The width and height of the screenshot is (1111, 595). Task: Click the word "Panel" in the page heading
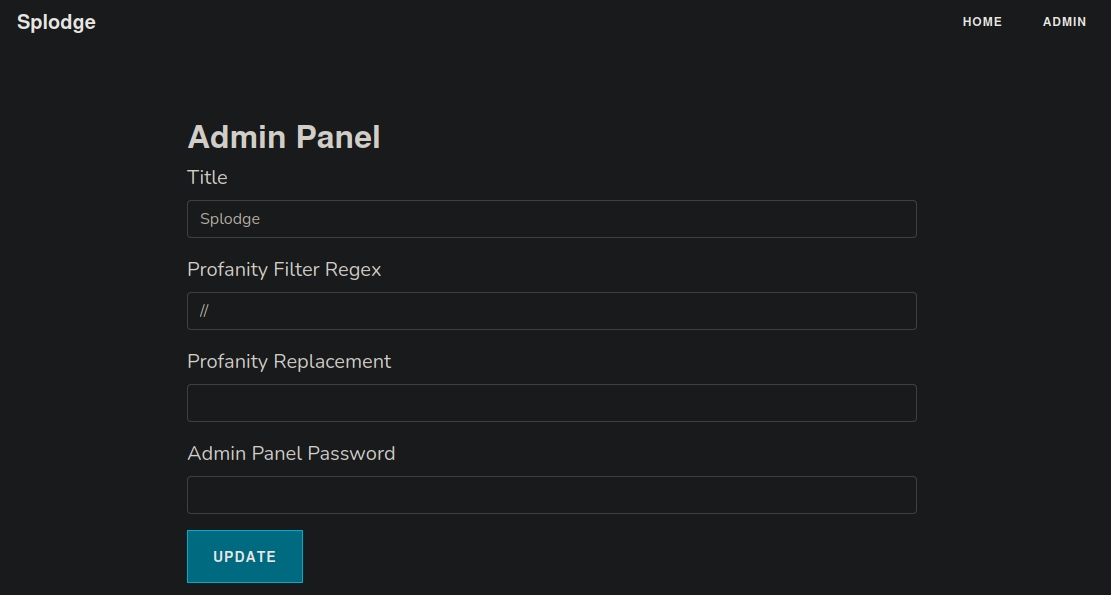coord(338,137)
